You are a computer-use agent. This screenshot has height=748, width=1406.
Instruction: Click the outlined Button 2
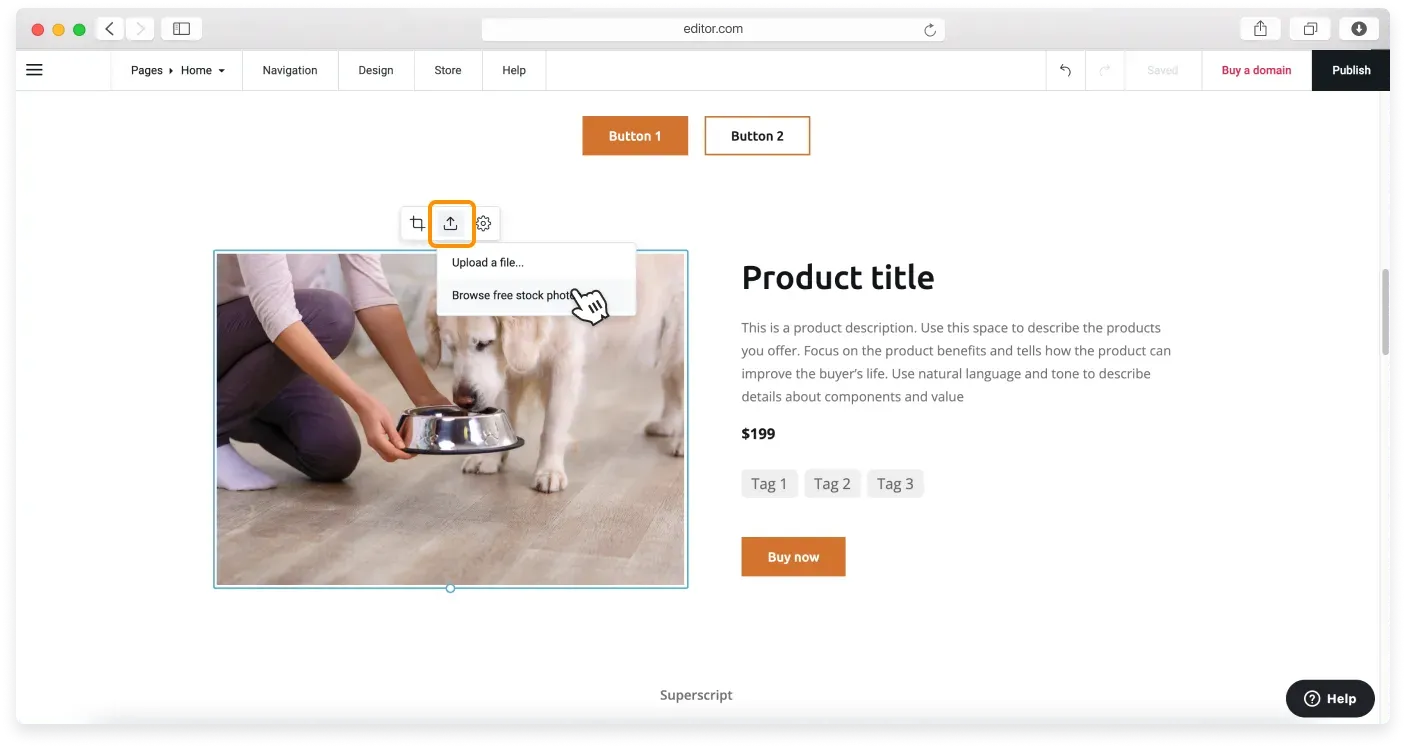(x=757, y=136)
